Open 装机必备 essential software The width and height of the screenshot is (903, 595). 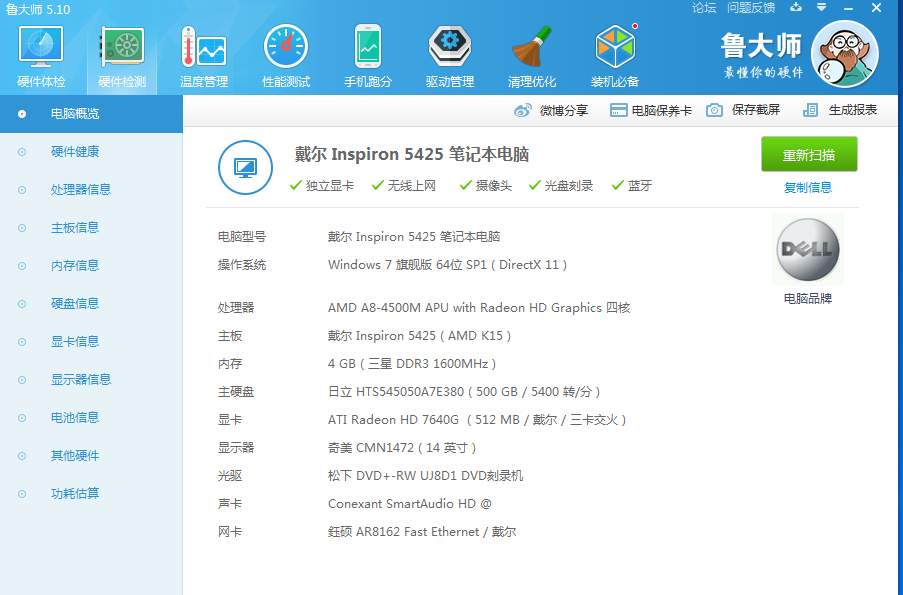coord(614,56)
